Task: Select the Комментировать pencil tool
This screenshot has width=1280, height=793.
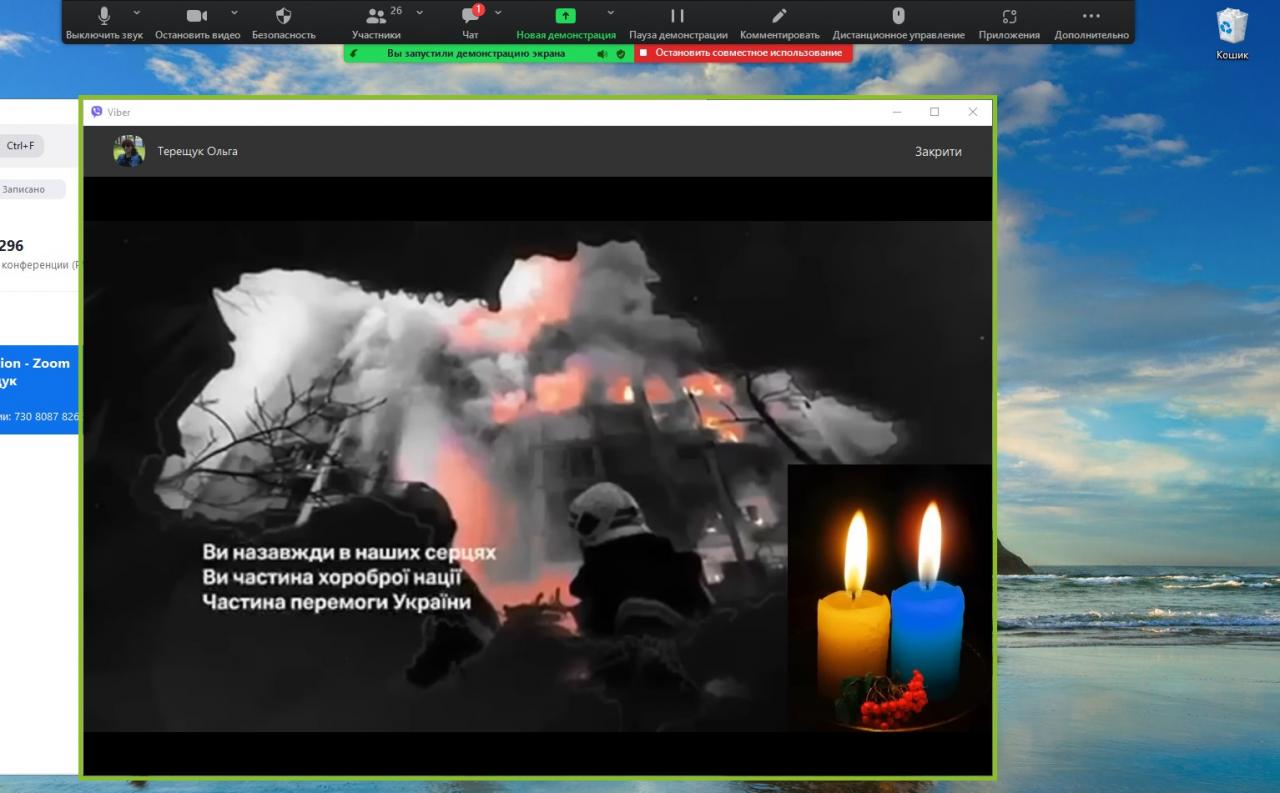Action: (x=779, y=17)
